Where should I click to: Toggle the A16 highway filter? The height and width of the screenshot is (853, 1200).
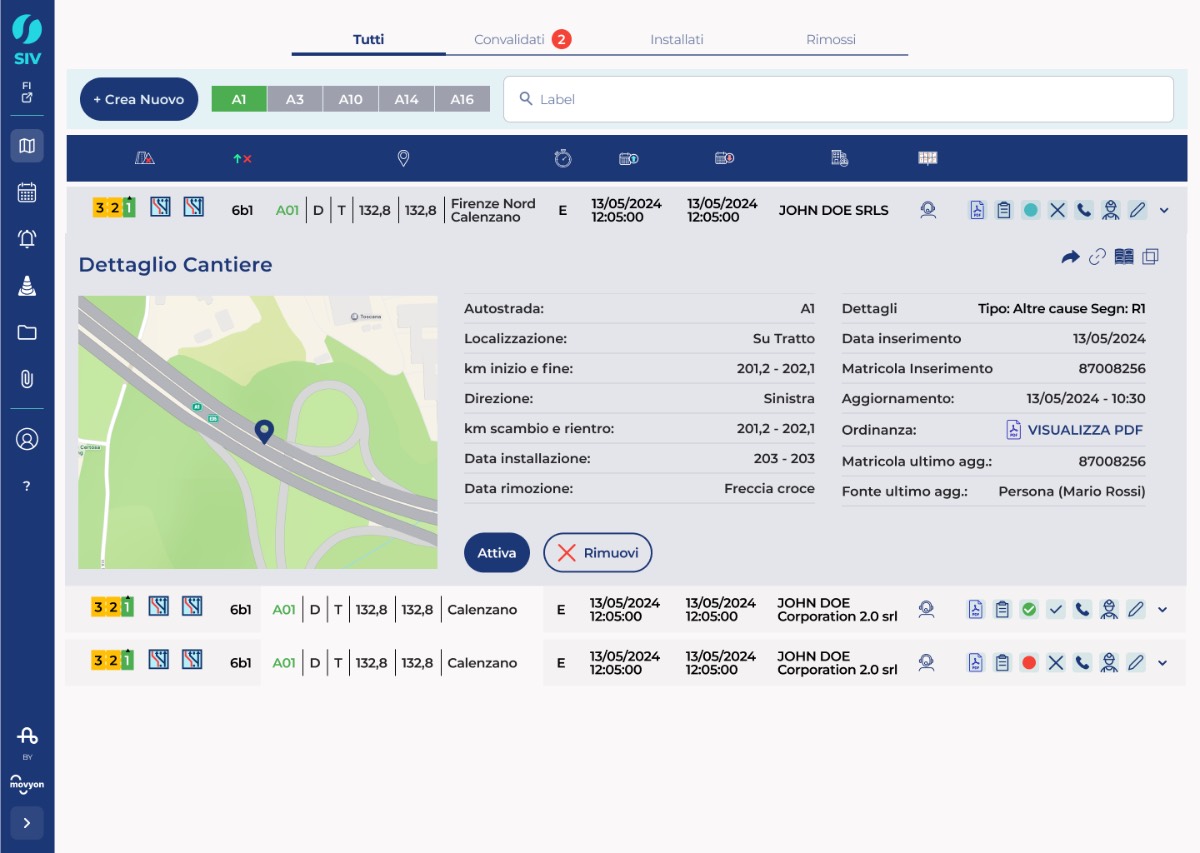(x=462, y=99)
